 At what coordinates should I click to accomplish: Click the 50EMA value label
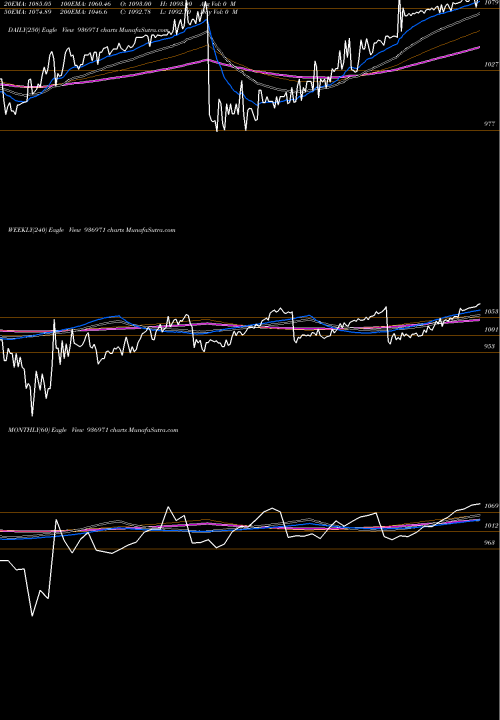(28, 12)
